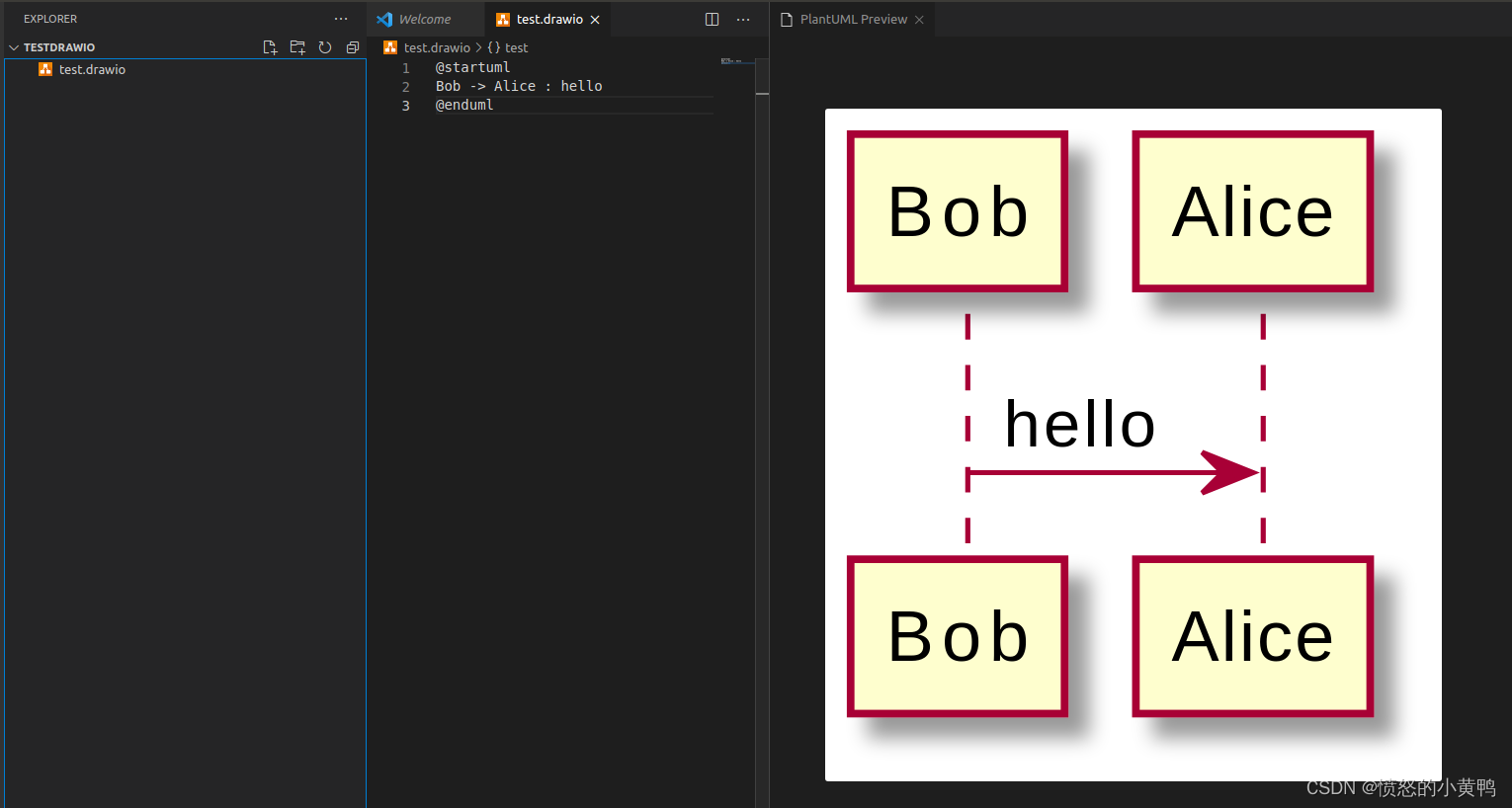
Task: Switch to the Welcome tab
Action: 425,18
